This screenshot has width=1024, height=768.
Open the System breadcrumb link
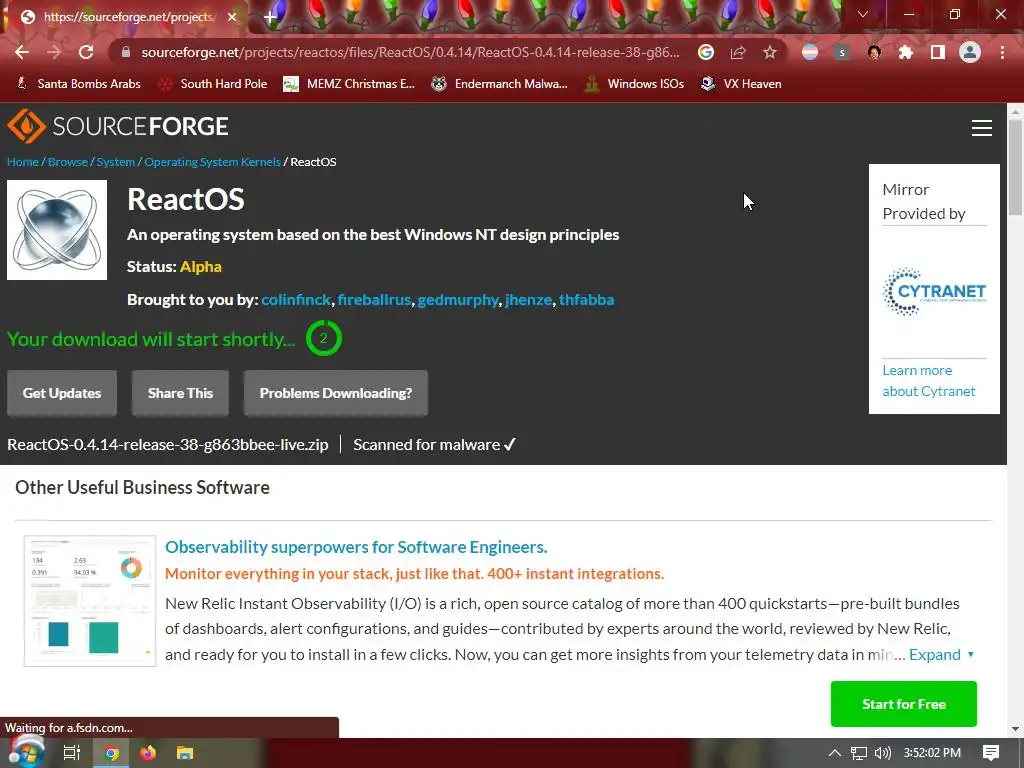tap(116, 162)
